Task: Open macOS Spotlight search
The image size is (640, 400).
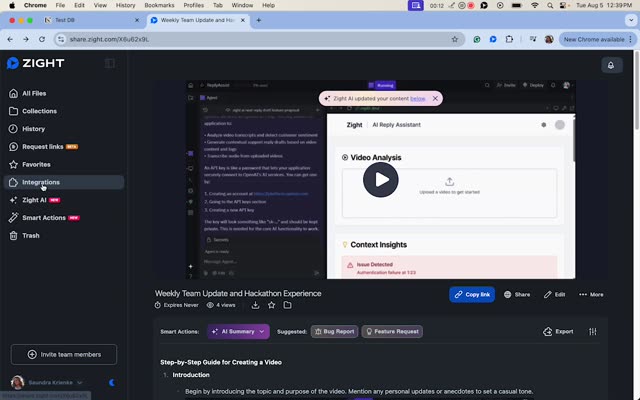Action: click(x=550, y=5)
